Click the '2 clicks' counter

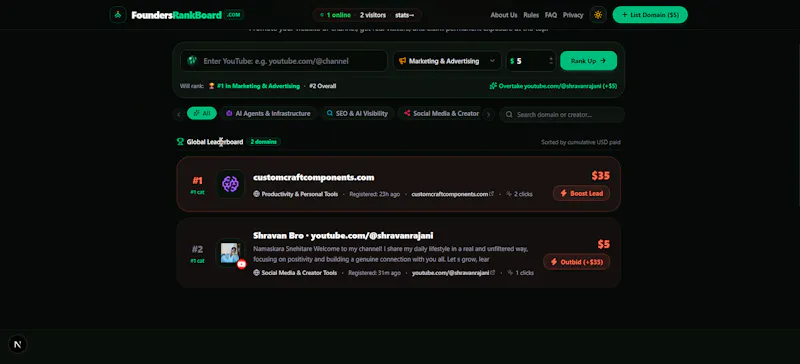click(519, 195)
